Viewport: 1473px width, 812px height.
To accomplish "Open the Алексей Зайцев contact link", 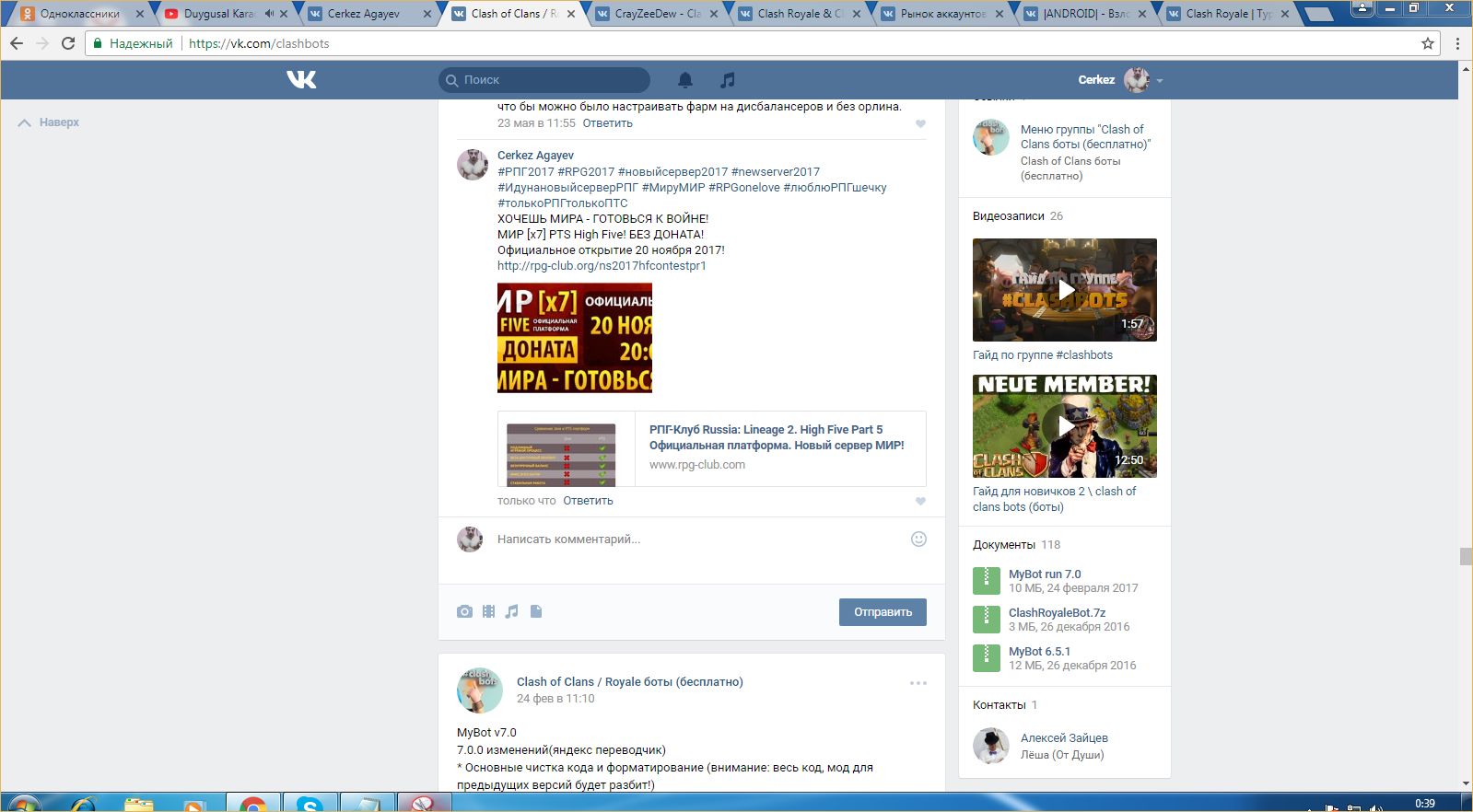I will point(1064,738).
